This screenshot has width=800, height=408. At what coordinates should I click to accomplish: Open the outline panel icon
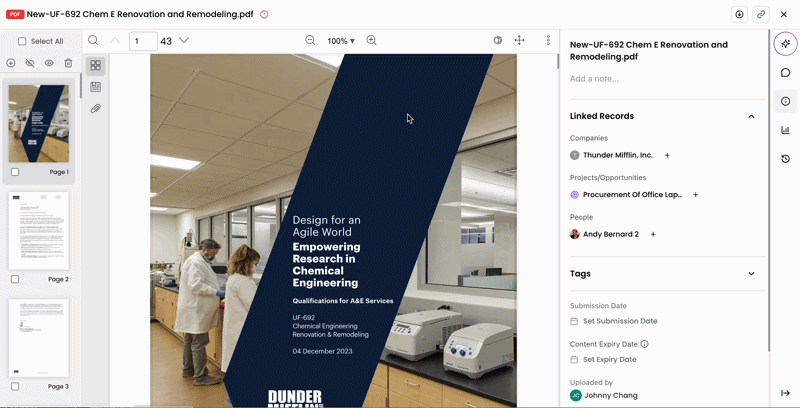click(x=95, y=87)
